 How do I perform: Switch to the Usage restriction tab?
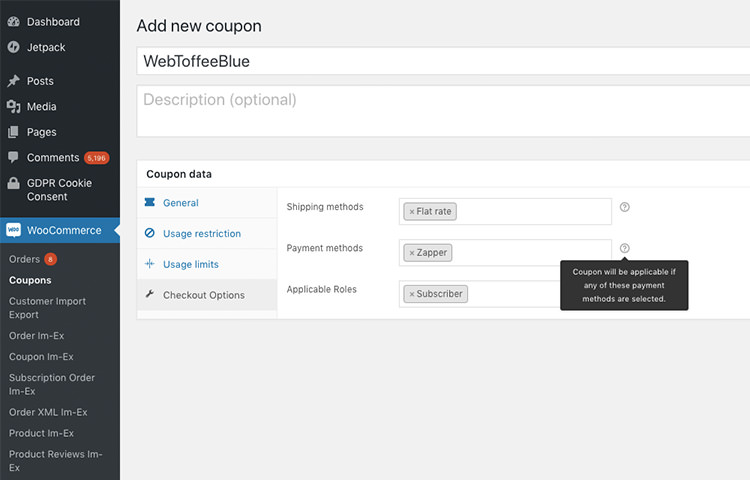pos(207,233)
